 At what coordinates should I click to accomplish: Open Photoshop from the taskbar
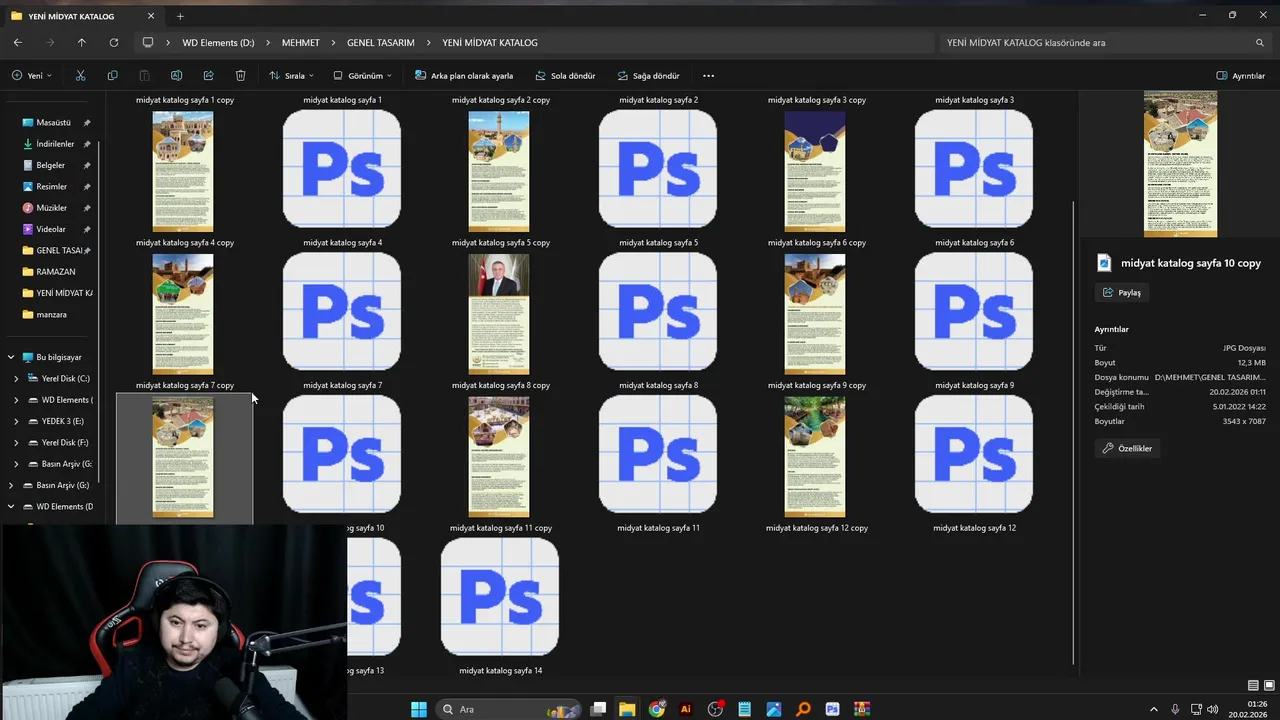832,709
